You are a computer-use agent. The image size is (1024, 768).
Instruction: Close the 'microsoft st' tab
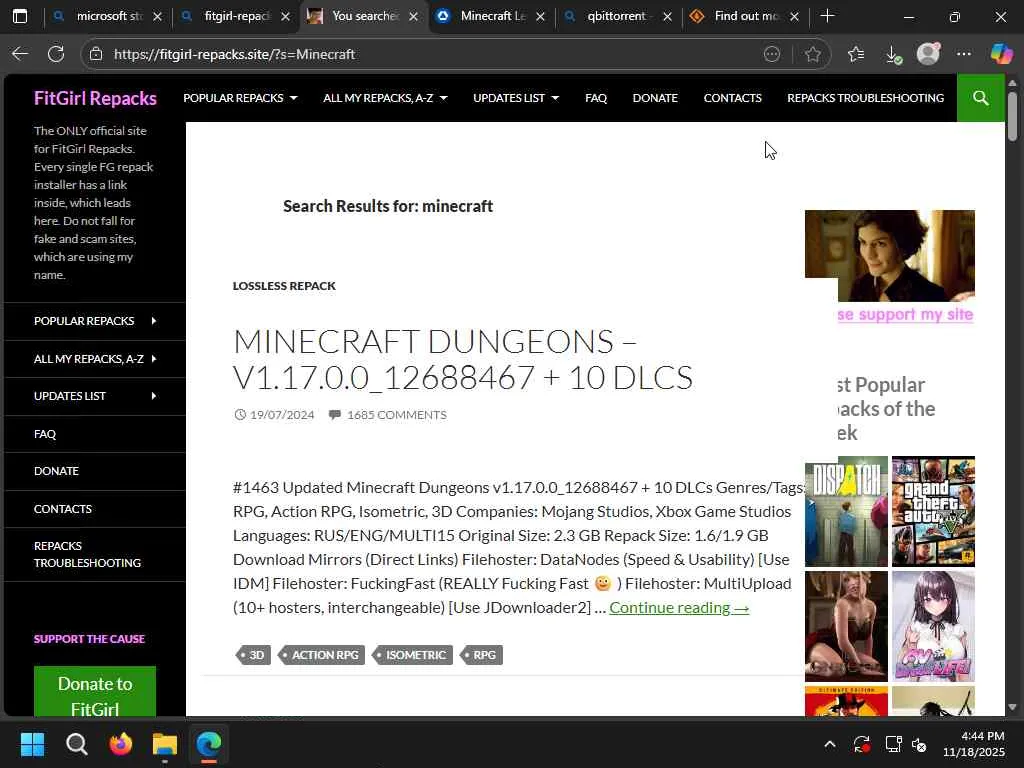click(157, 16)
